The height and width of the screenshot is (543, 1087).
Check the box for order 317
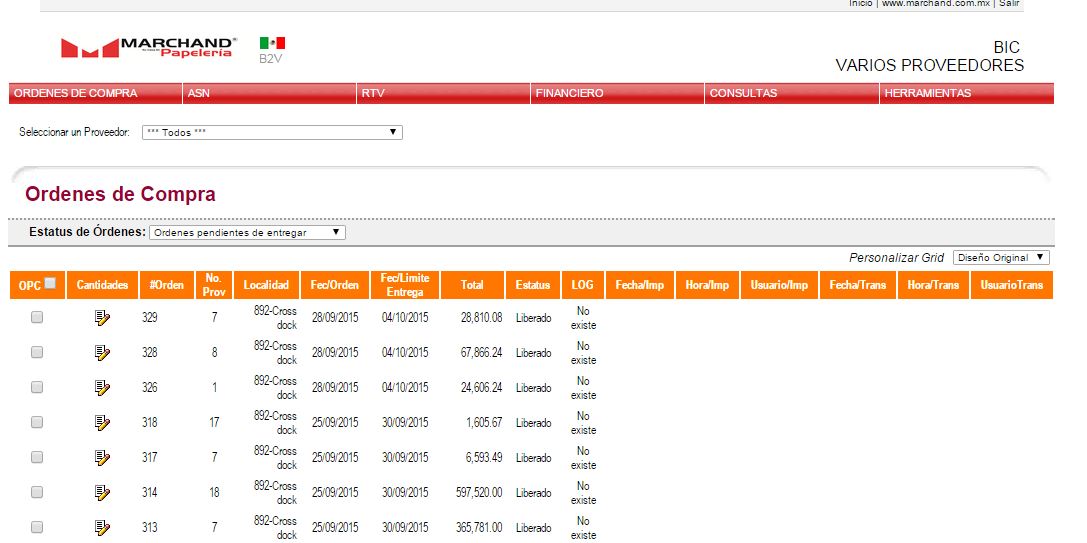point(37,457)
